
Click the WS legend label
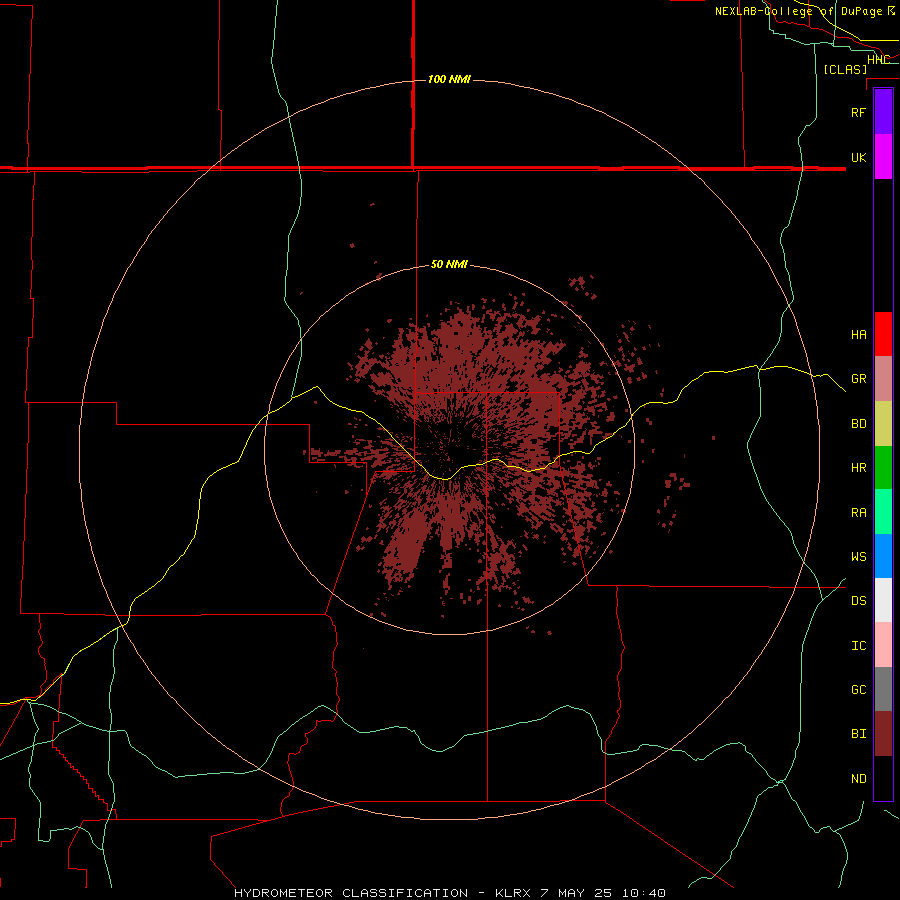pyautogui.click(x=858, y=556)
